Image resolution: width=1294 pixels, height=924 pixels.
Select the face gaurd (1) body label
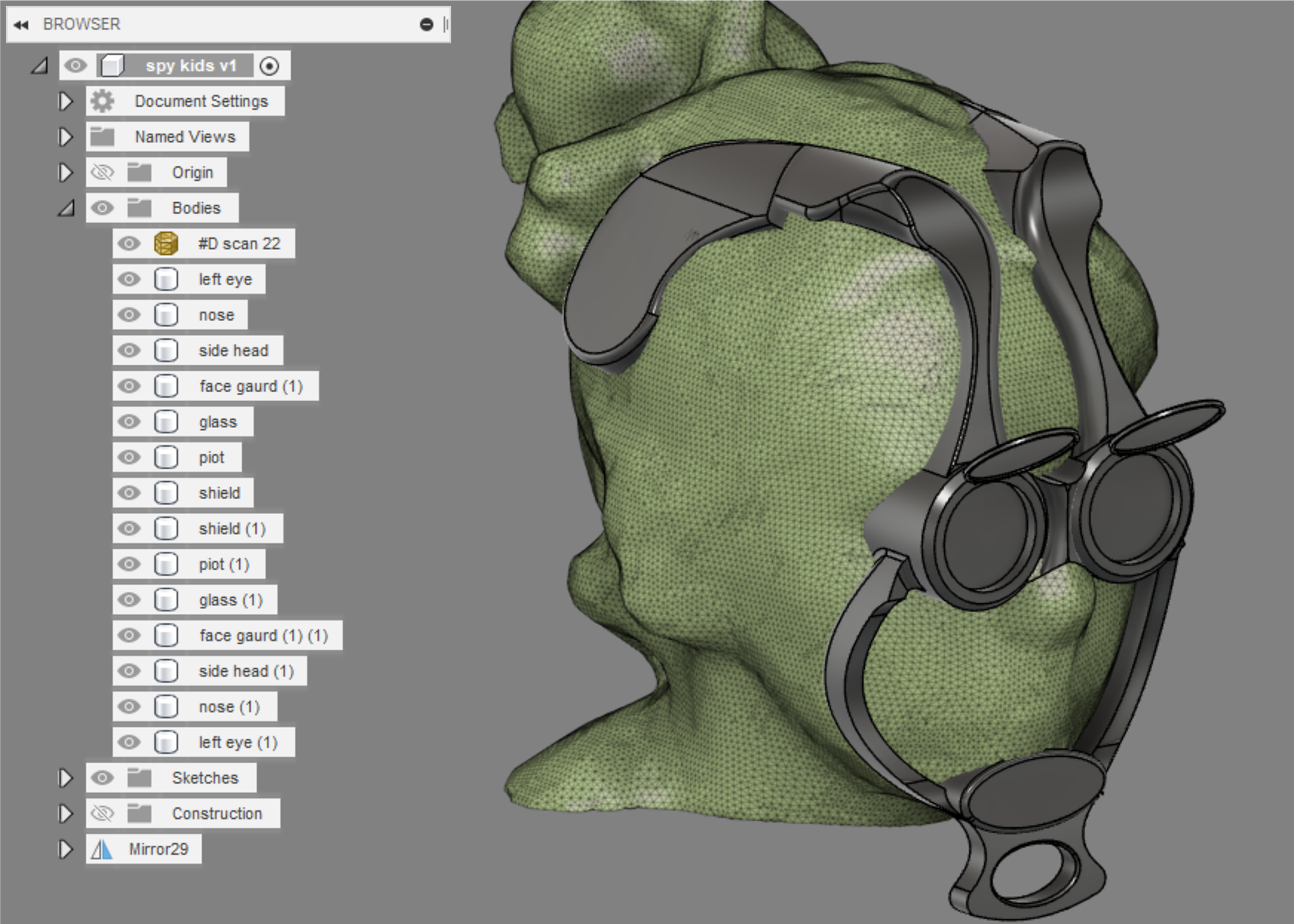[x=251, y=386]
